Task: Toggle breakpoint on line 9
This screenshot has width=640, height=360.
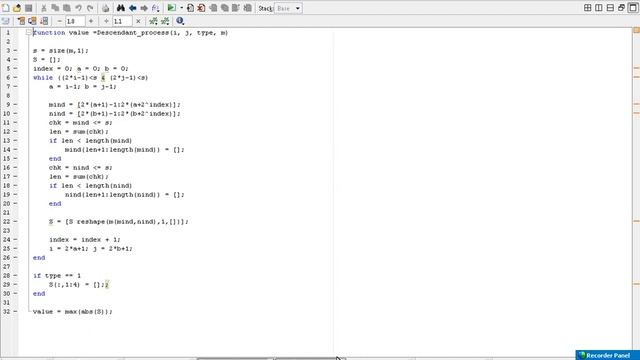Action: coord(15,104)
